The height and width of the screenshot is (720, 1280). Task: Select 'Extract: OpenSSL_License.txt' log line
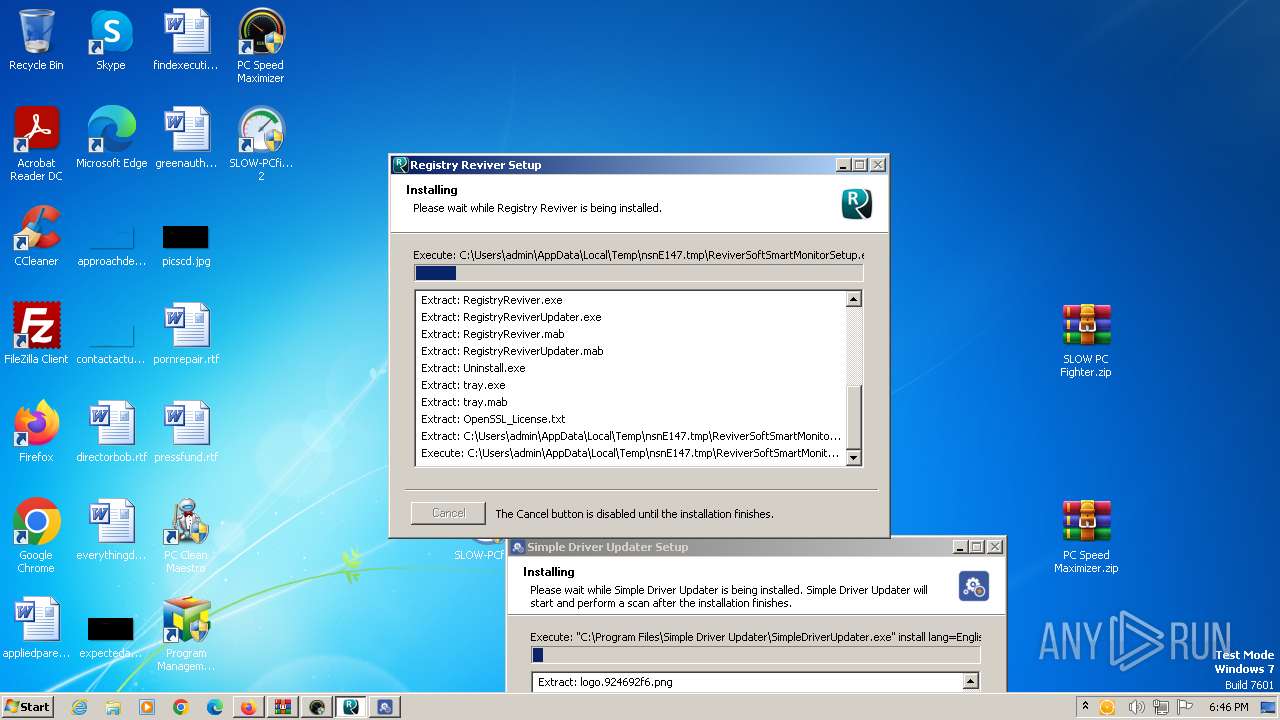pos(493,419)
